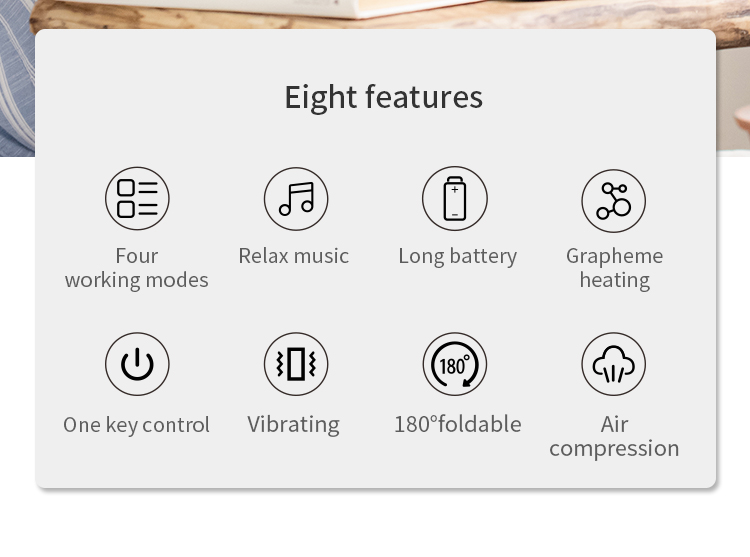
Task: Select the vibrating icon
Action: click(x=295, y=364)
